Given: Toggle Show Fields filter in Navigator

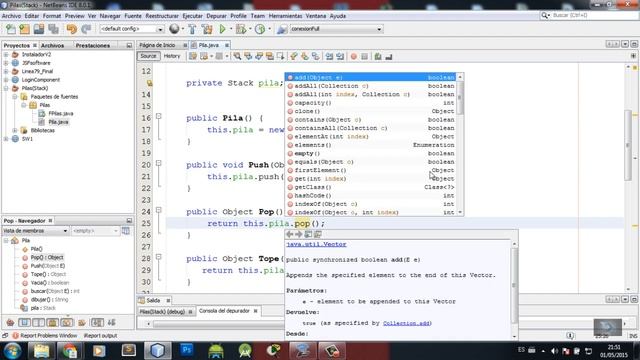Looking at the screenshot, I should pyautogui.click(x=24, y=323).
